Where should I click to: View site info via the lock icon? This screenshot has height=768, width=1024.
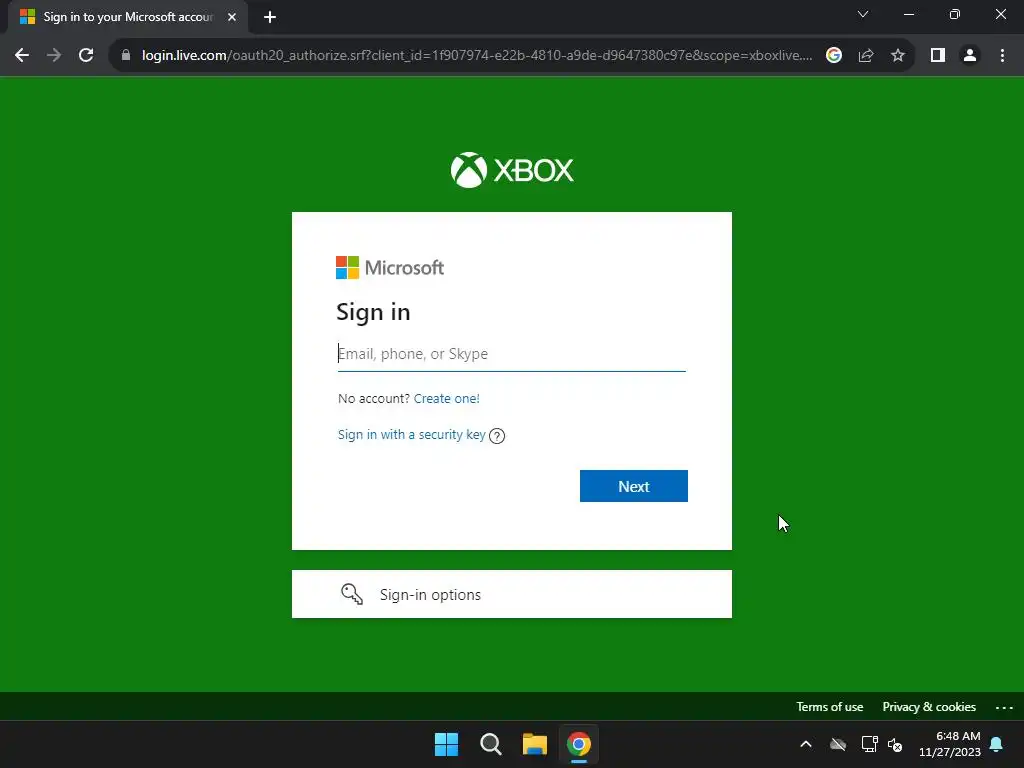[126, 56]
